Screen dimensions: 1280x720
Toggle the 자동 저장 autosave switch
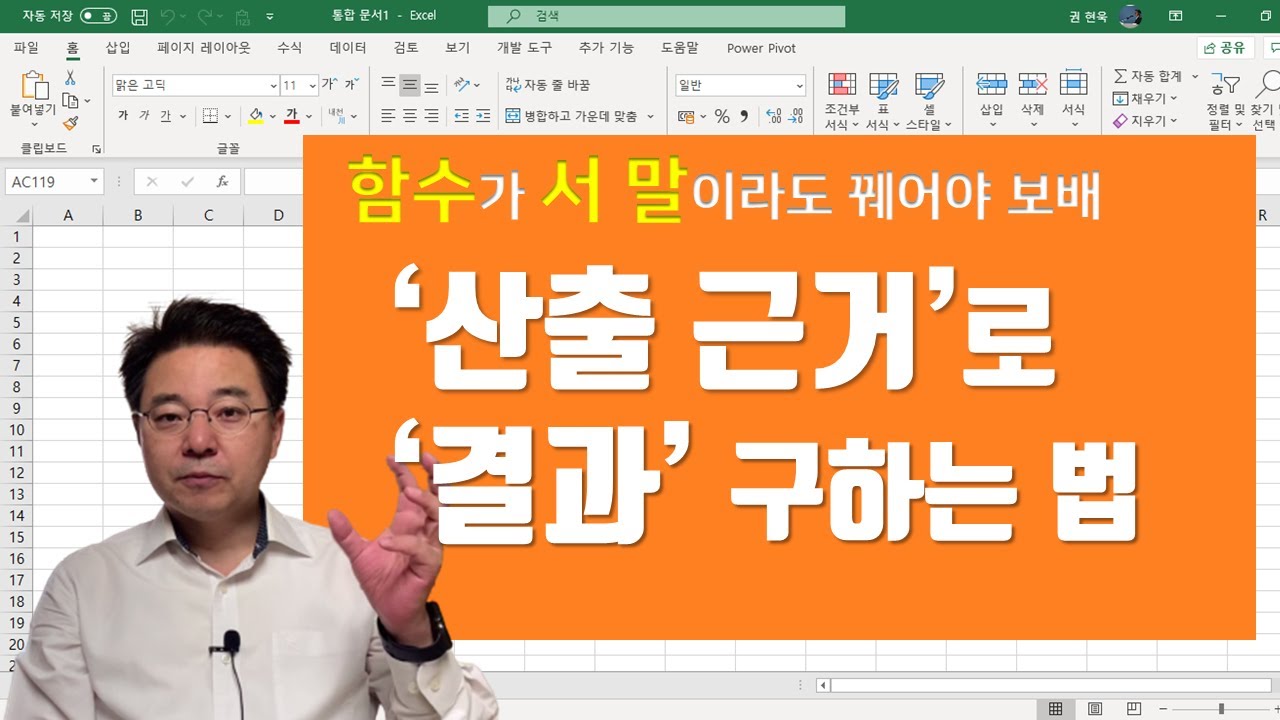click(x=98, y=16)
